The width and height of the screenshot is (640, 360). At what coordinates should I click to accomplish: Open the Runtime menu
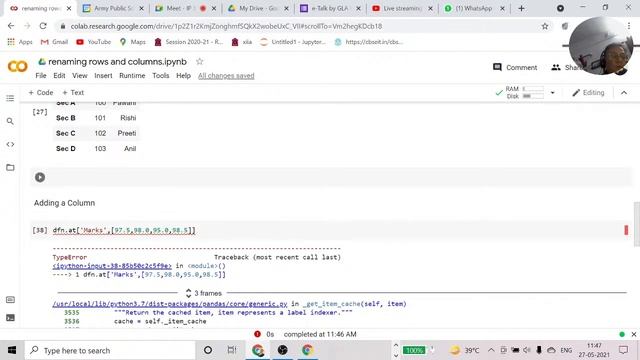(x=132, y=76)
